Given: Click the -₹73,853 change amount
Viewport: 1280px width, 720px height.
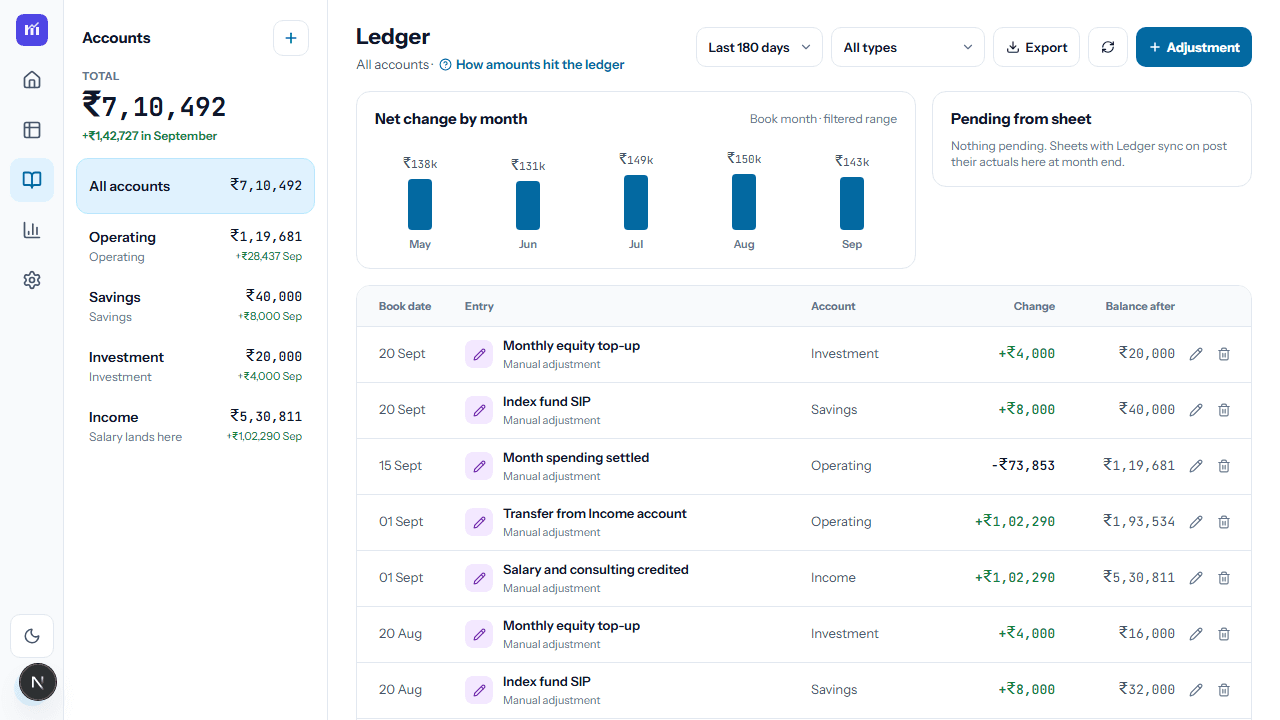Looking at the screenshot, I should click(1023, 466).
